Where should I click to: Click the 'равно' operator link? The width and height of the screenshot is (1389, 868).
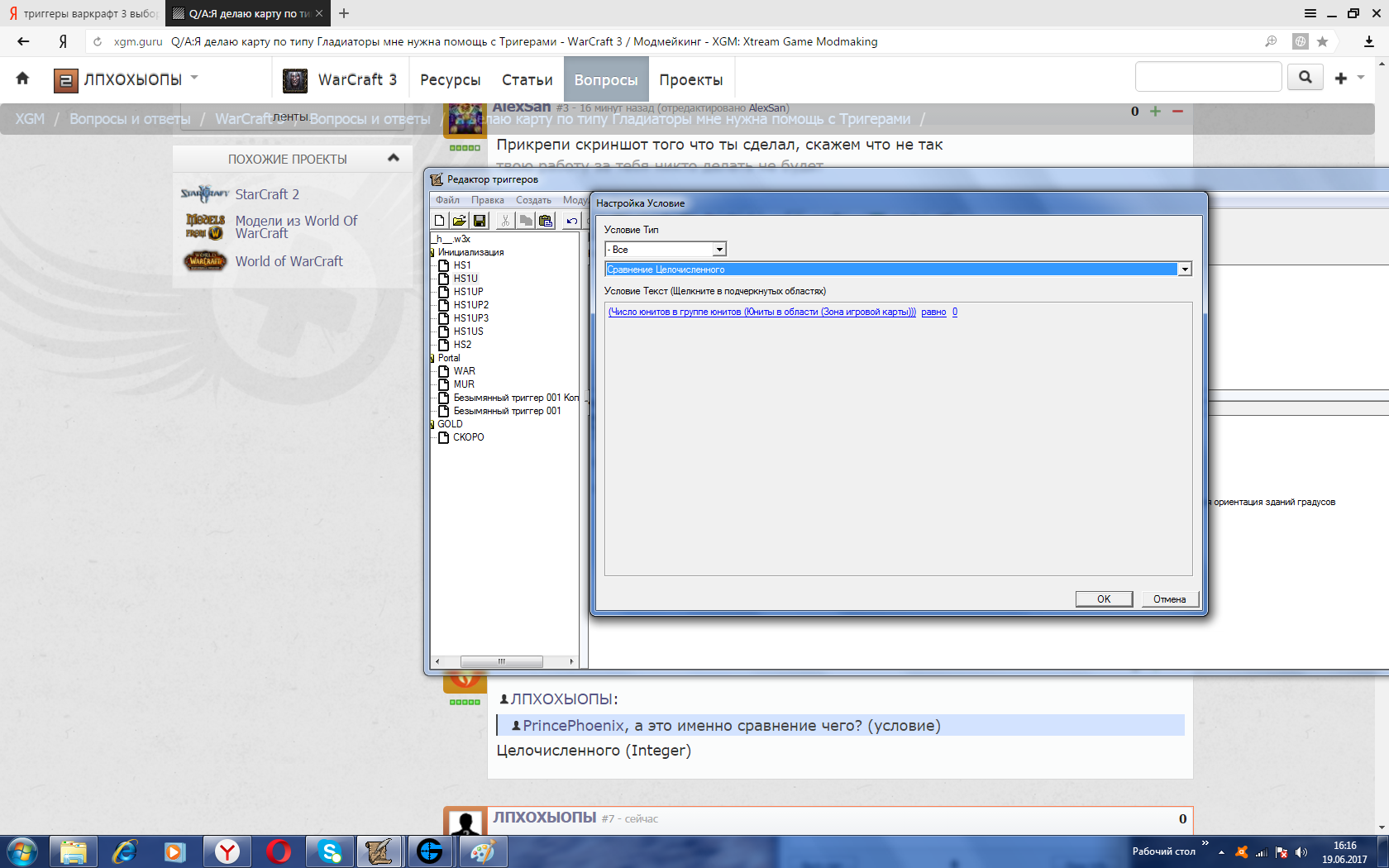tap(933, 312)
